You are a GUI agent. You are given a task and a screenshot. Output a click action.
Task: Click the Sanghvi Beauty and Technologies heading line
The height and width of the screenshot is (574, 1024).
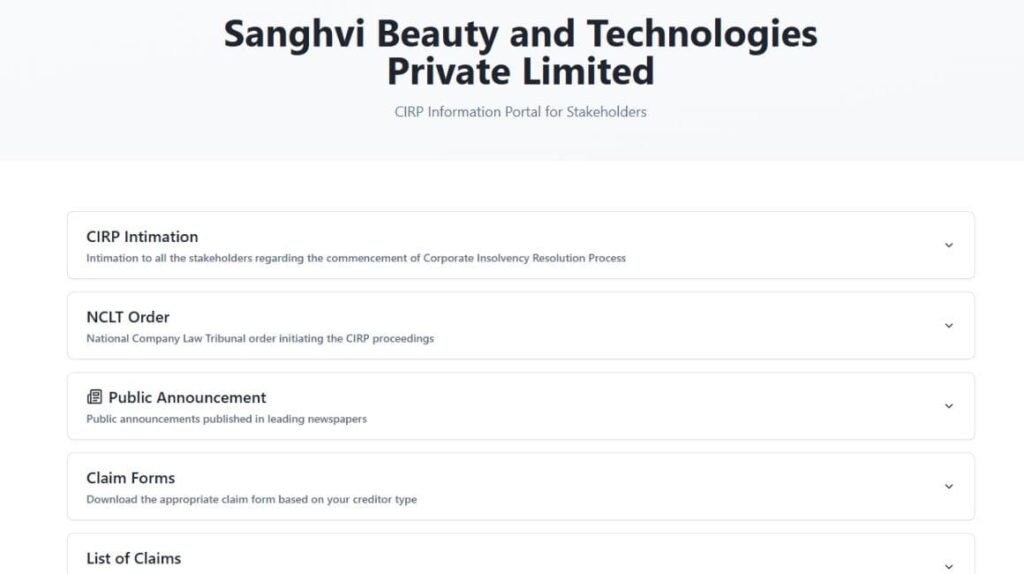pyautogui.click(x=520, y=34)
